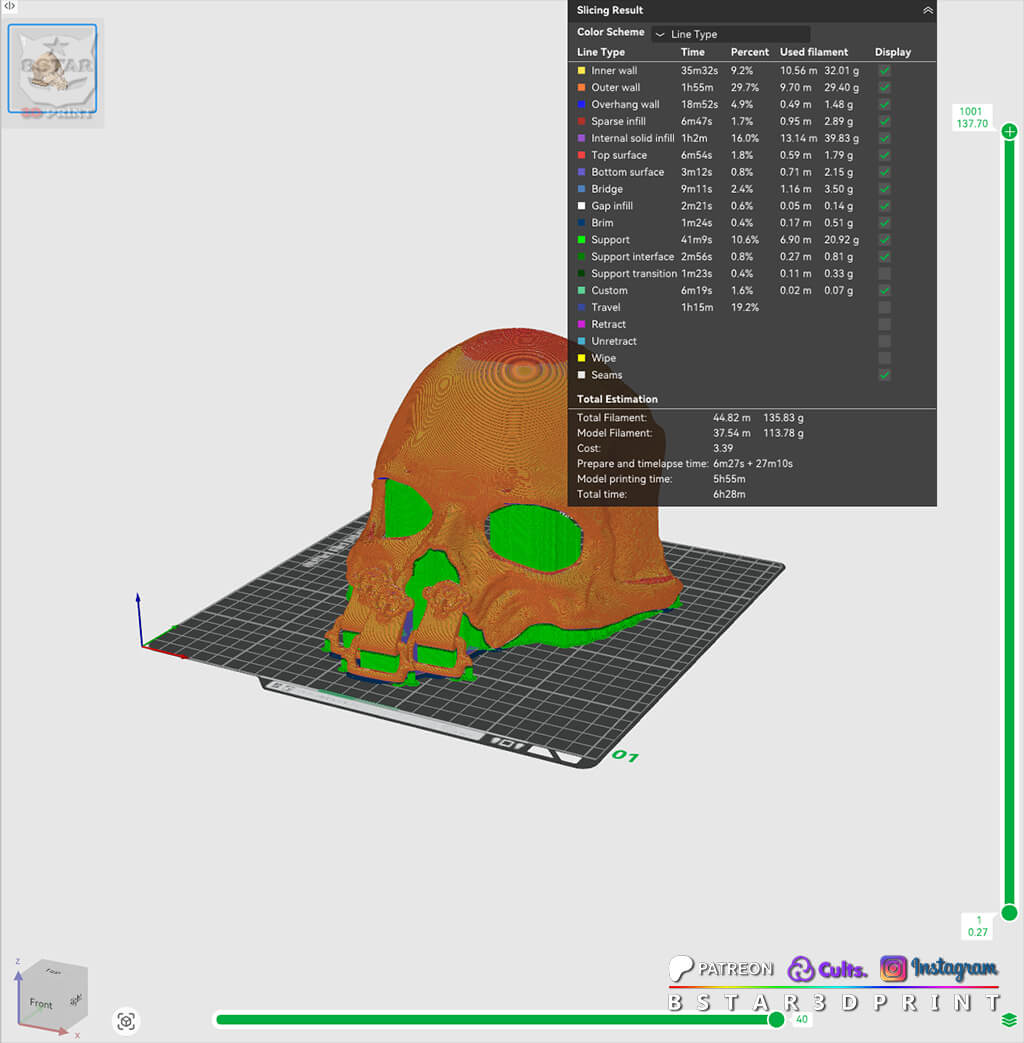Viewport: 1024px width, 1043px height.
Task: Toggle Outer wall display checkbox
Action: point(884,87)
